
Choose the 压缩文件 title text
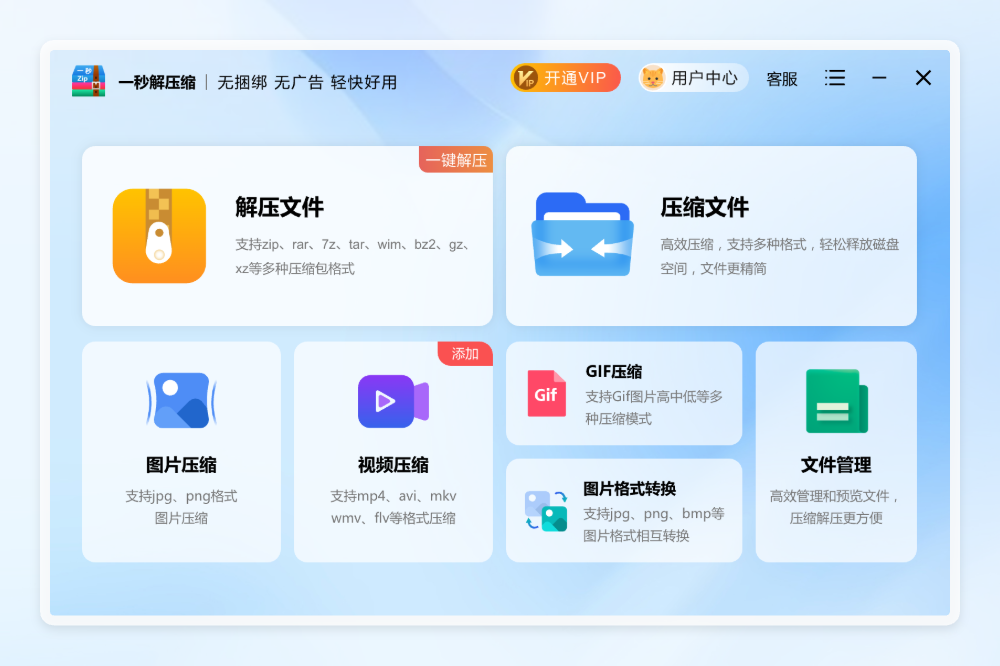(x=704, y=207)
